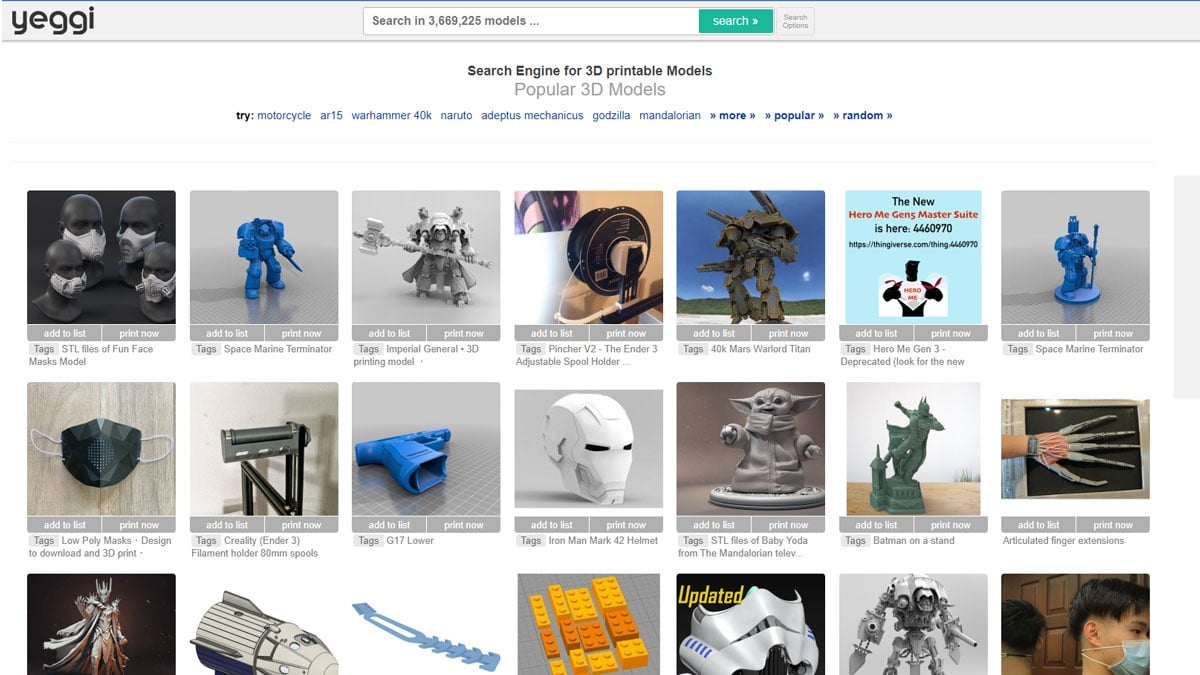1200x675 pixels.
Task: Print the Imperial General model now
Action: [x=464, y=334]
